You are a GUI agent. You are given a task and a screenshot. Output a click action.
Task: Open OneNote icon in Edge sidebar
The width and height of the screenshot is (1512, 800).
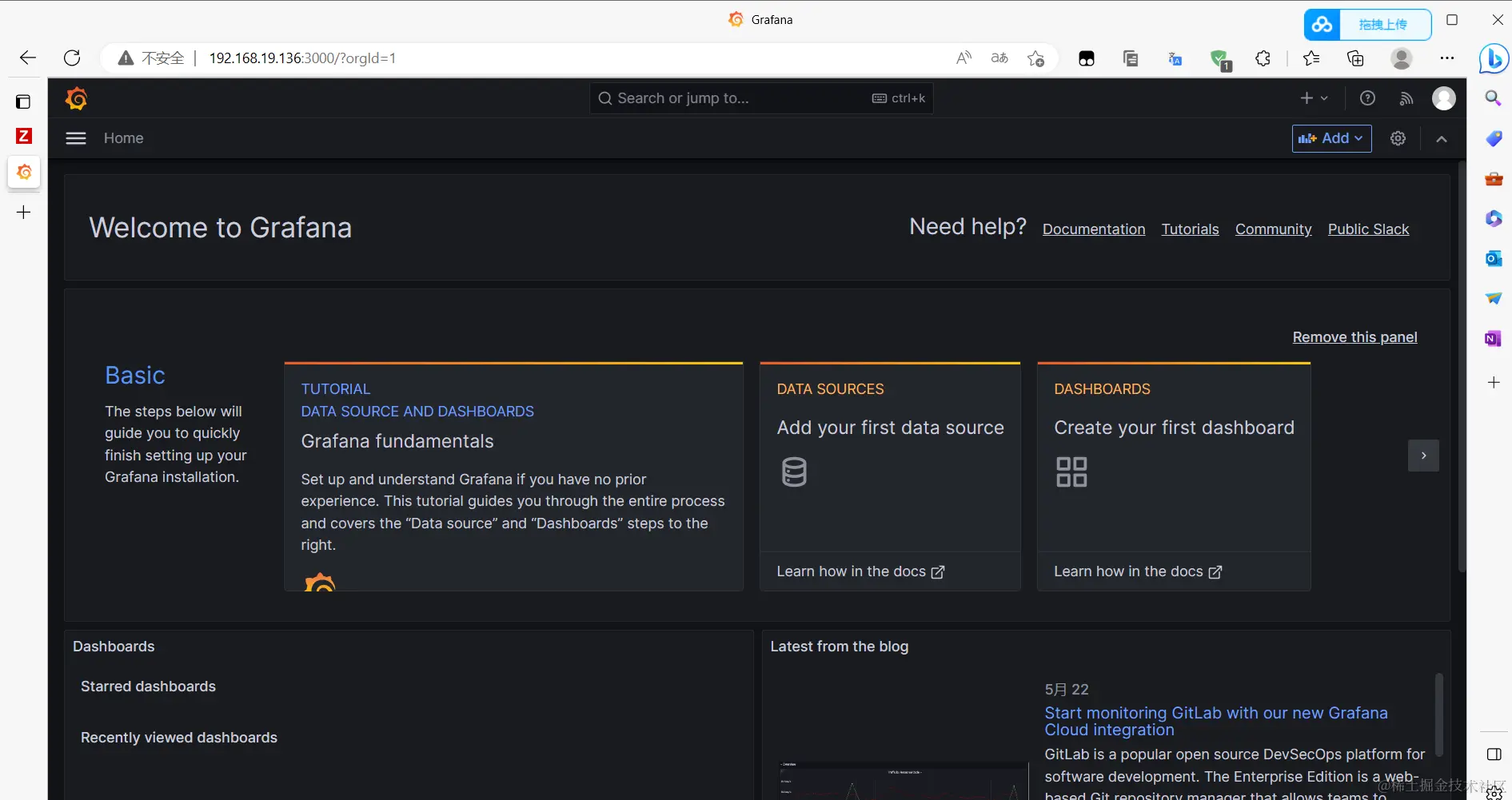click(x=1493, y=339)
